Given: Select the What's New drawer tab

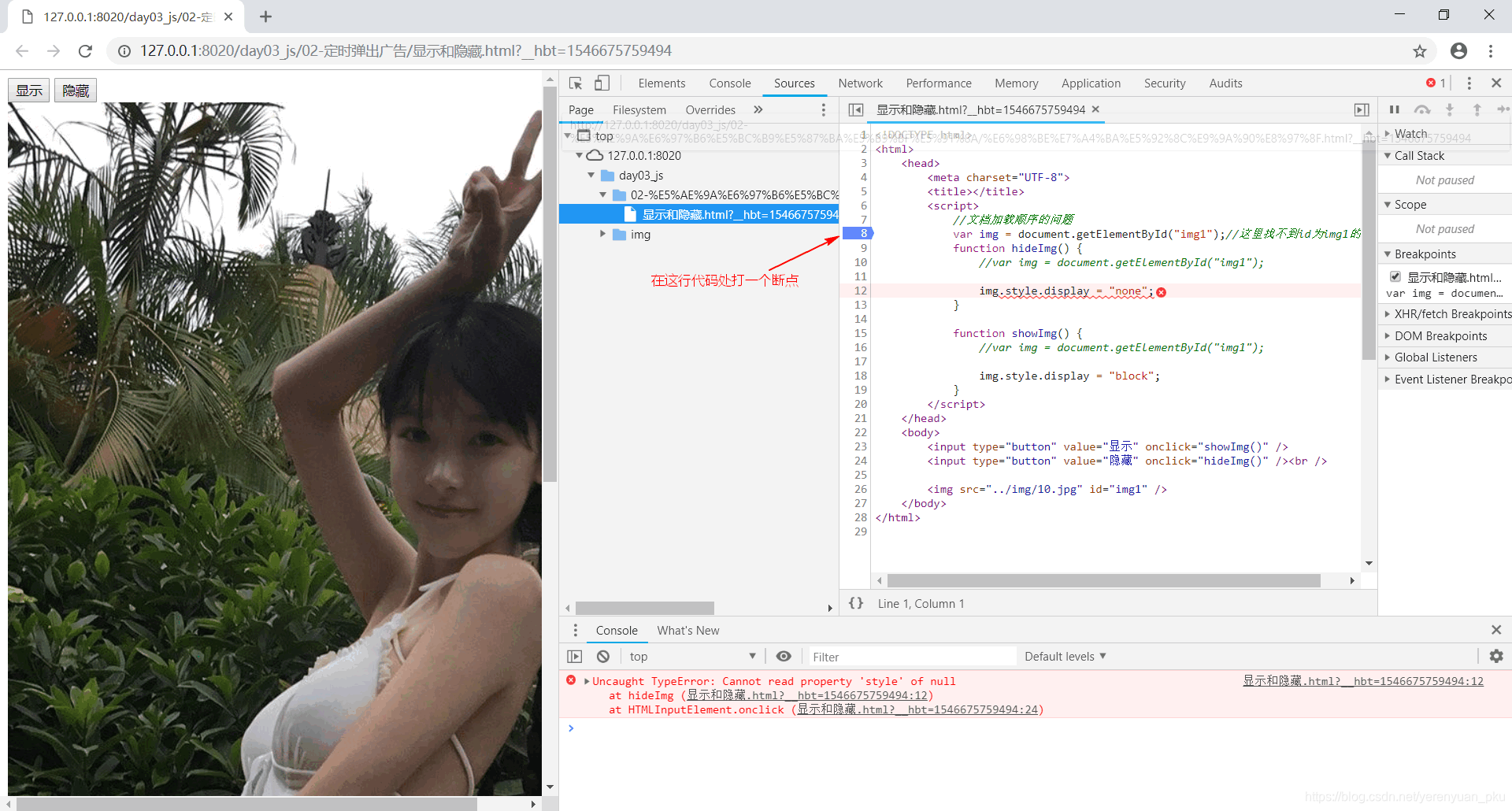Looking at the screenshot, I should 688,630.
